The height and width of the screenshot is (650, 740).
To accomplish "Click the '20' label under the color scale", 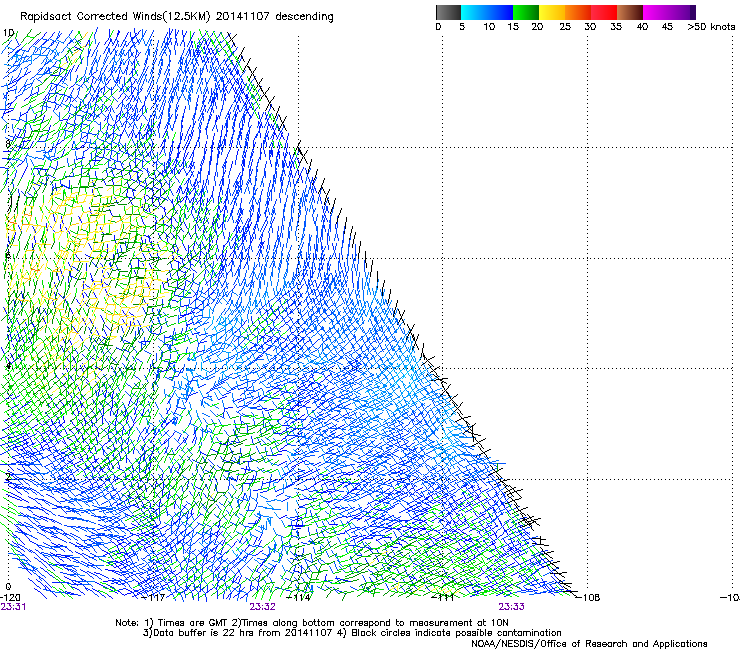I will click(x=537, y=27).
